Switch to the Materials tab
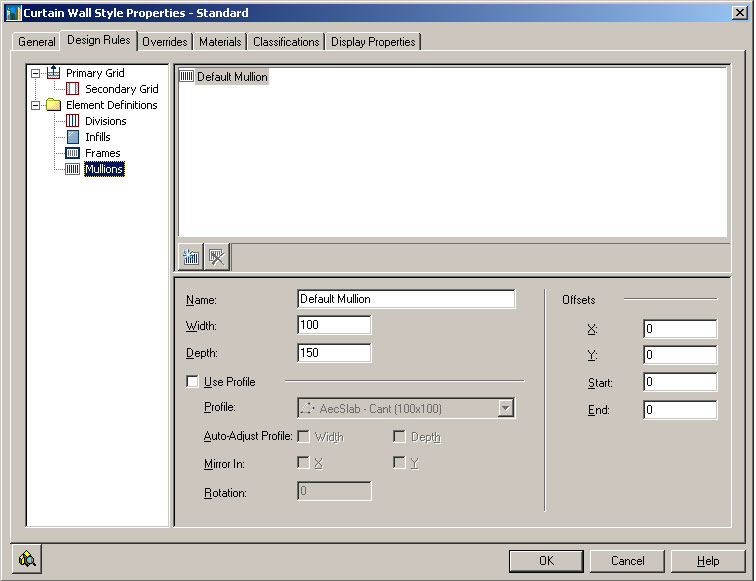Viewport: 756px width, 581px height. click(220, 42)
